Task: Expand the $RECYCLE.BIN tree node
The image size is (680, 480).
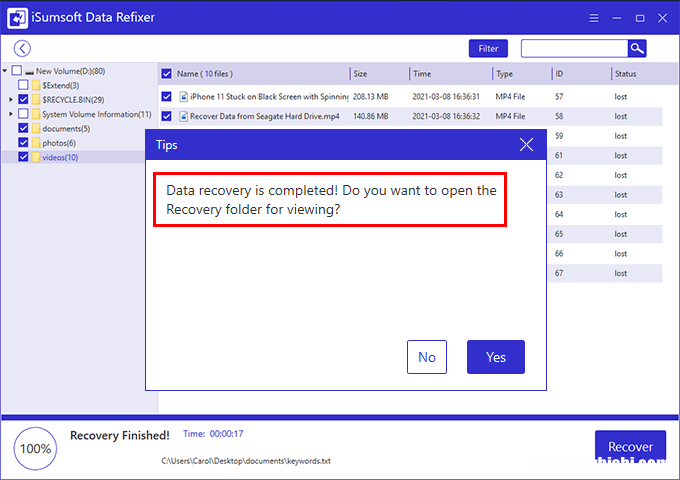Action: pyautogui.click(x=11, y=99)
